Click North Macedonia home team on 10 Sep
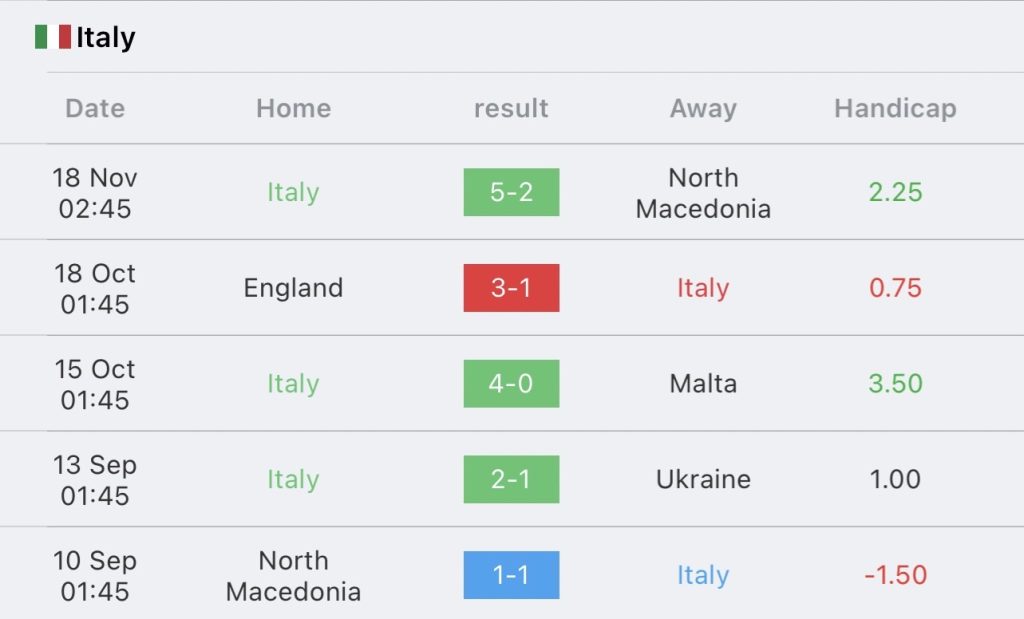 click(294, 576)
